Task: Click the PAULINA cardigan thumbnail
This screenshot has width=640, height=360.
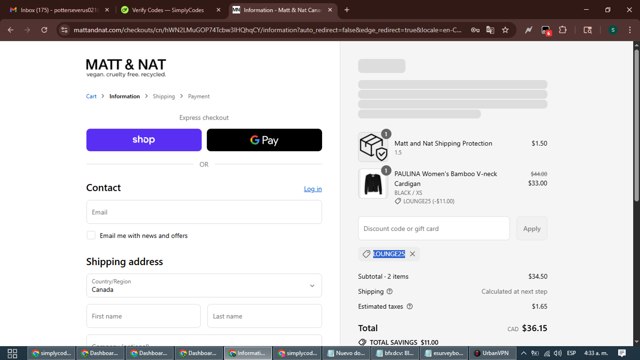Action: tap(373, 184)
